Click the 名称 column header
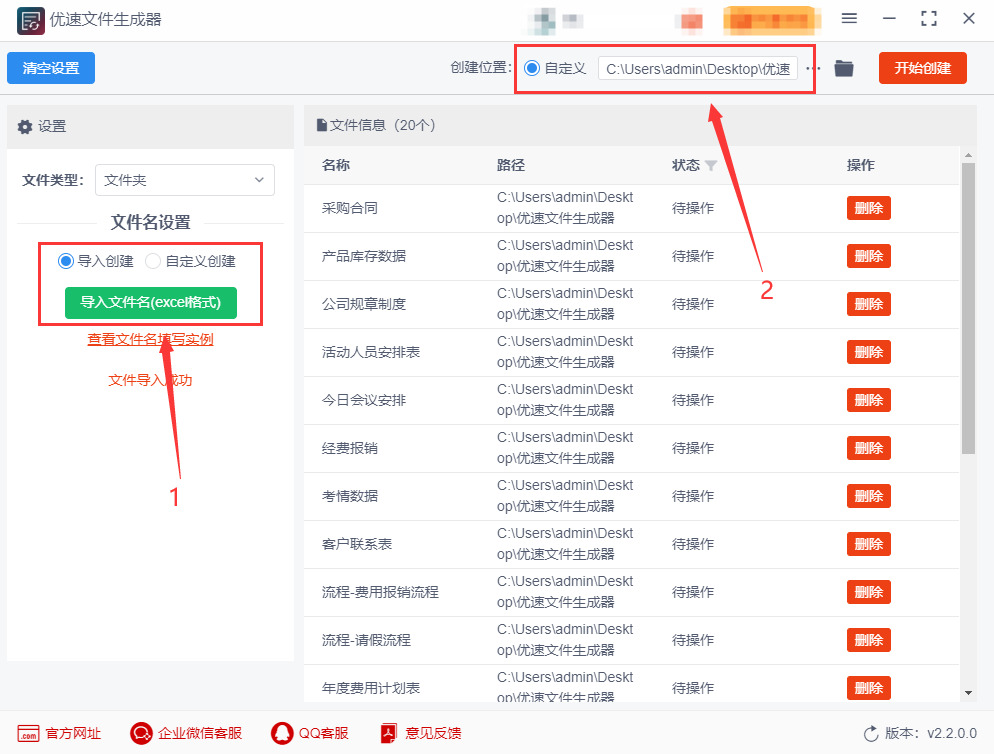 (x=335, y=166)
